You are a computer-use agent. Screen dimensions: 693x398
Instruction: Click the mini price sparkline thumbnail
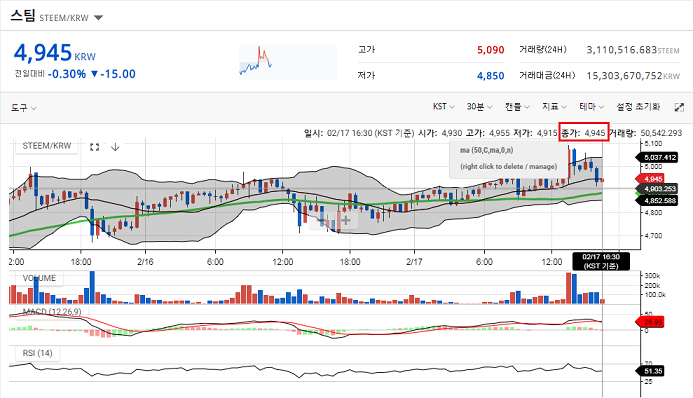click(x=288, y=62)
